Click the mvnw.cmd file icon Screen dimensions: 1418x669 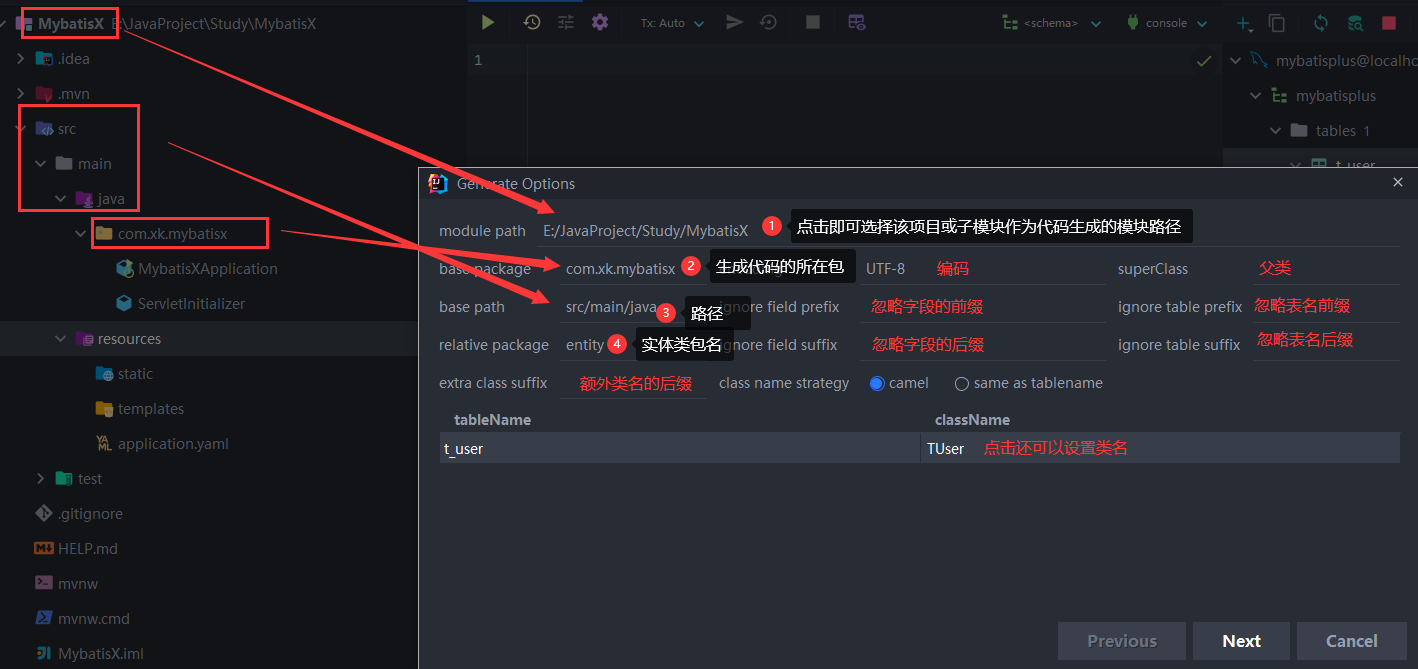pyautogui.click(x=44, y=618)
